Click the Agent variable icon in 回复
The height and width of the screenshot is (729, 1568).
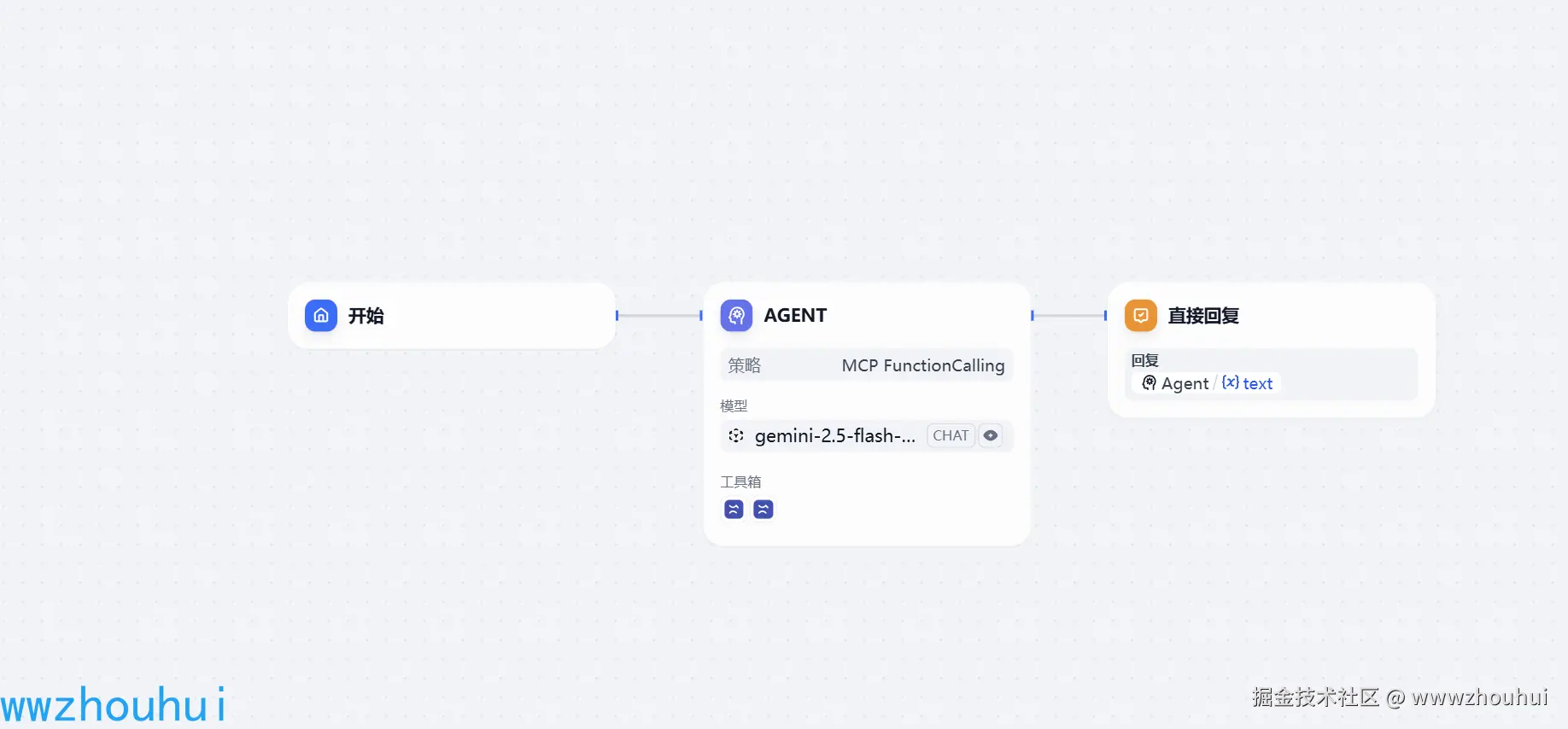click(x=1150, y=383)
